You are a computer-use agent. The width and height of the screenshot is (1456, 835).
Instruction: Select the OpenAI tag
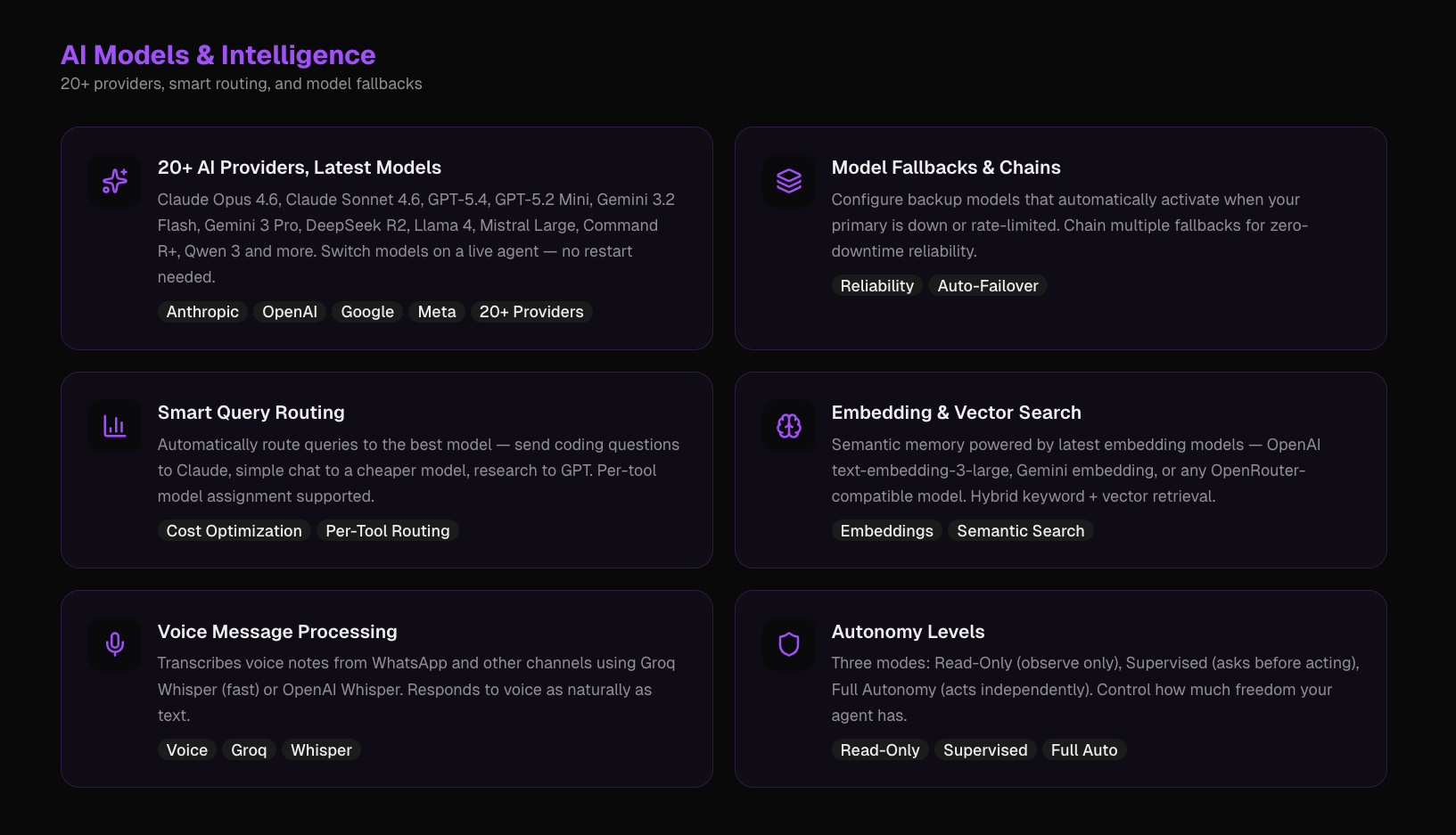click(x=290, y=312)
